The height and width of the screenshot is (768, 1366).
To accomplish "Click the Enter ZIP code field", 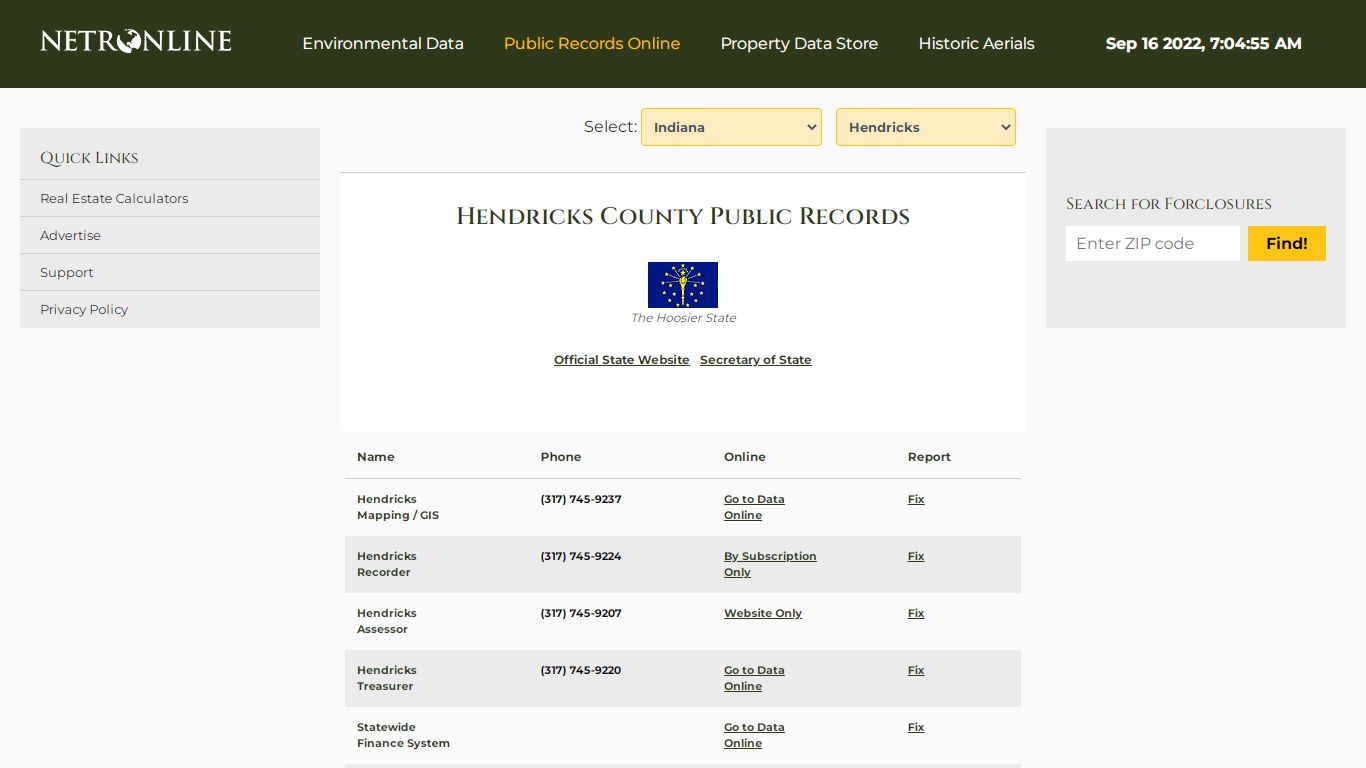I will coord(1153,243).
